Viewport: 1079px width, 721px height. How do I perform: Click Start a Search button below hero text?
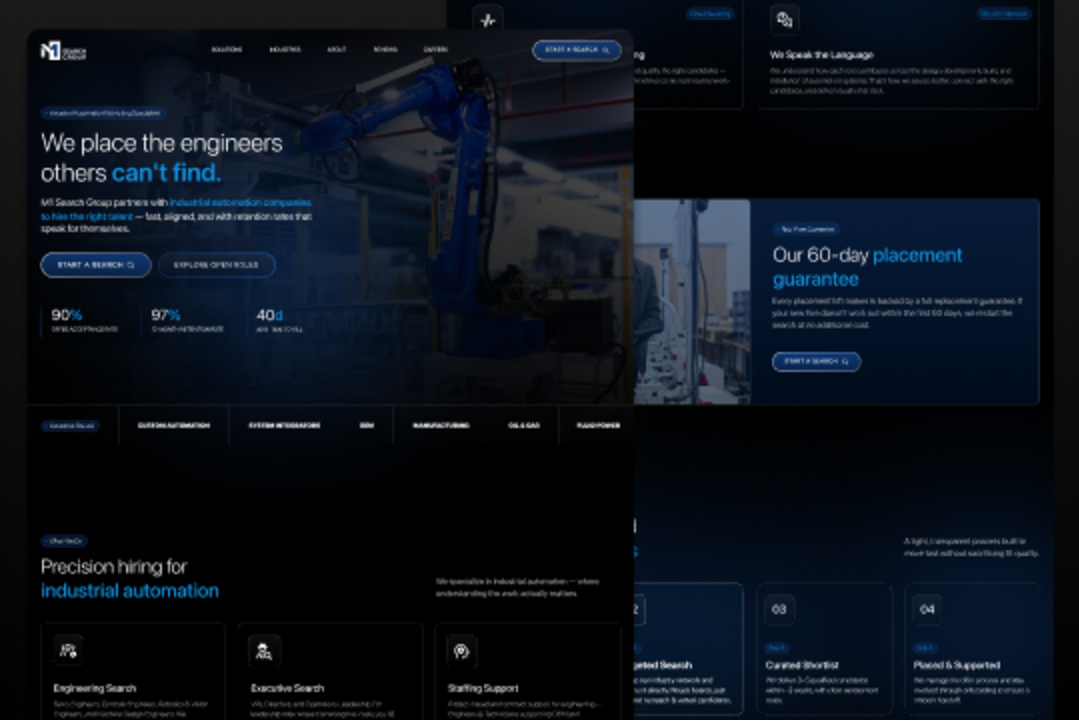96,265
